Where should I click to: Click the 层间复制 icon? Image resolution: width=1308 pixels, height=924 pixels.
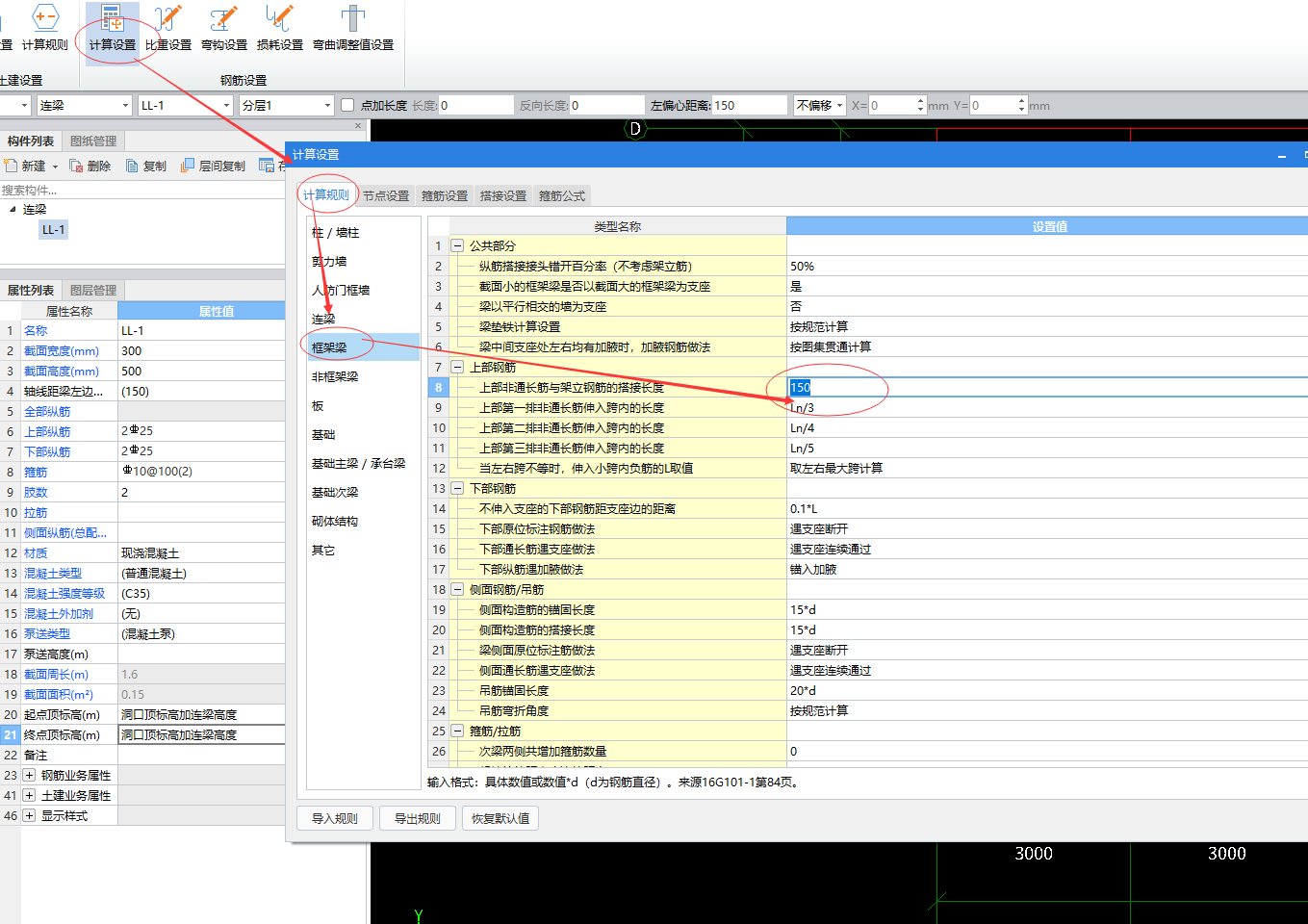[x=213, y=166]
